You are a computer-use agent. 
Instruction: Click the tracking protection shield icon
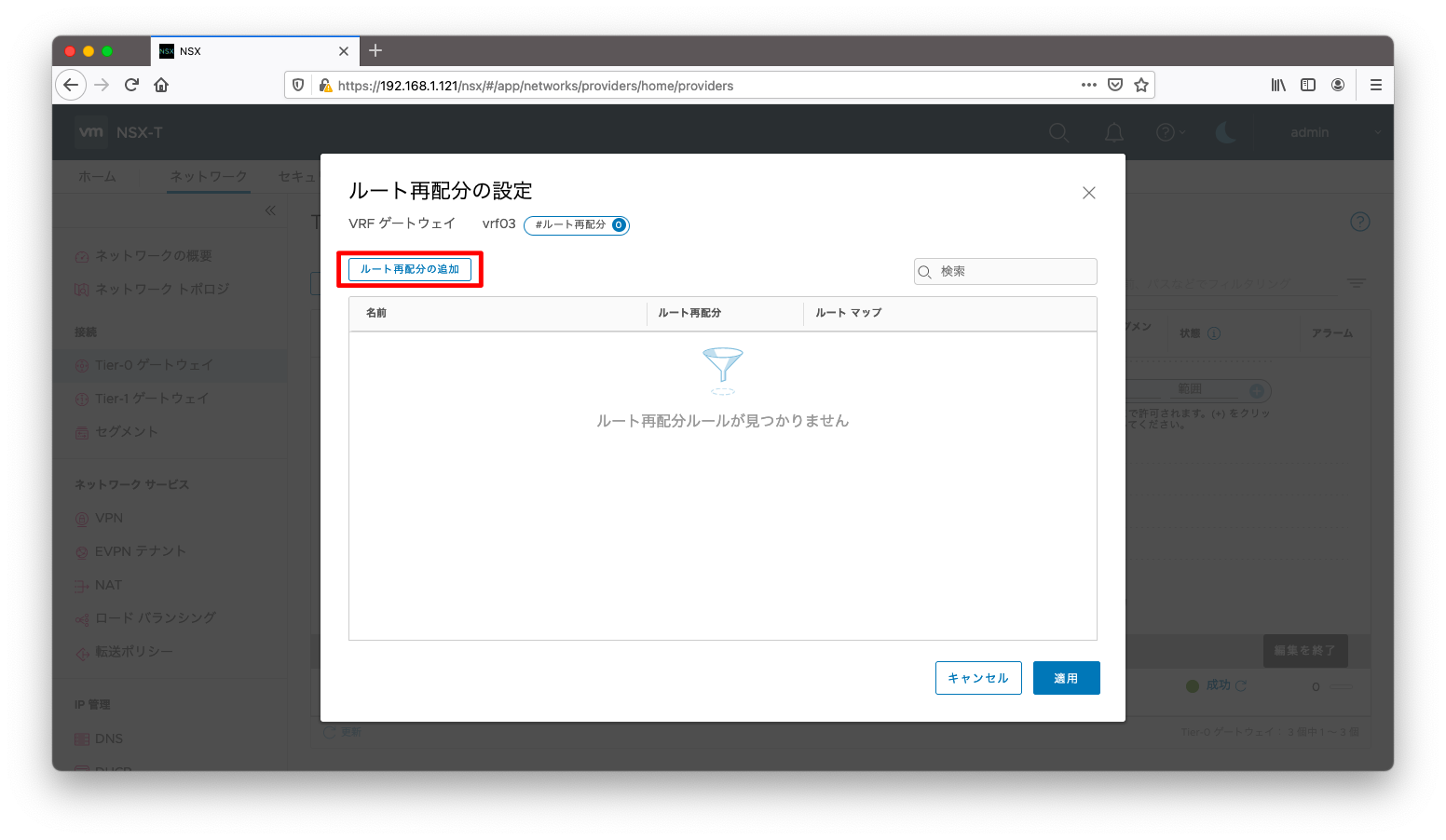(298, 85)
